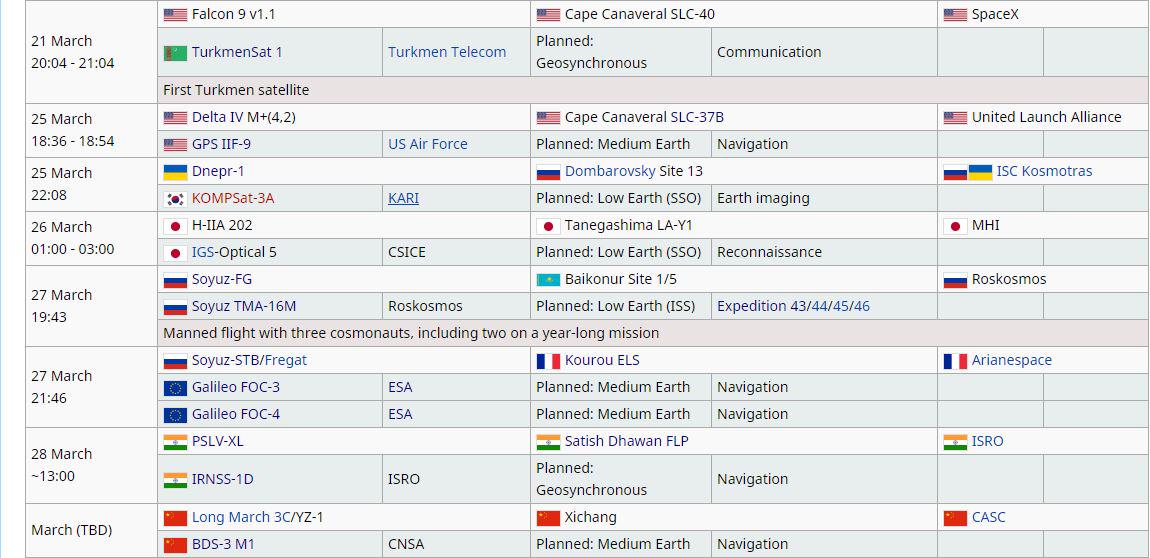Click the South Korea flag beside KOMPSat-3A

(x=175, y=199)
